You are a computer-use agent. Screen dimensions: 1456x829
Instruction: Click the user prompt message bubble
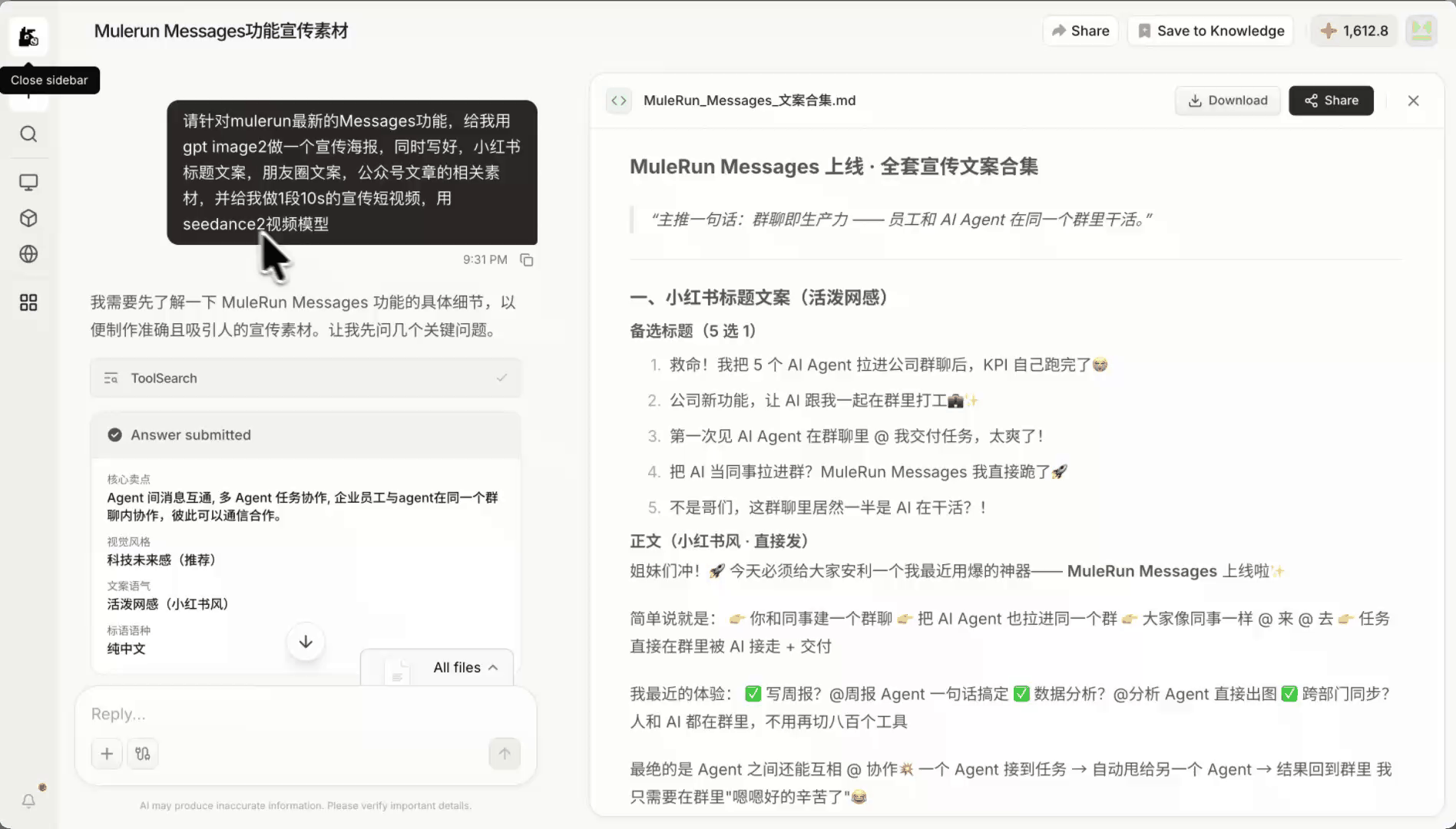pyautogui.click(x=352, y=173)
